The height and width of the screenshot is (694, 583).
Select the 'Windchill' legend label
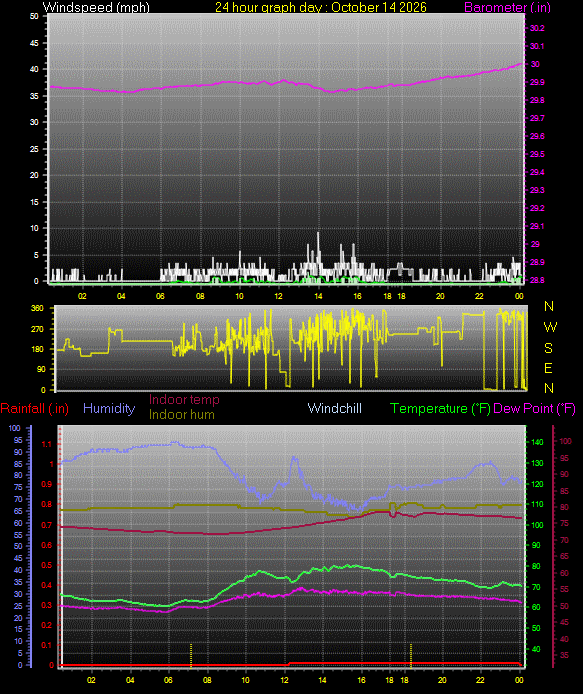click(x=335, y=408)
